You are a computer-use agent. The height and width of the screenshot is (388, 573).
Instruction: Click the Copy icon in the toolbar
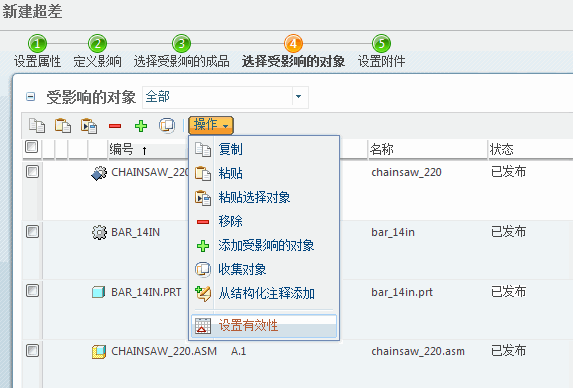[x=37, y=126]
